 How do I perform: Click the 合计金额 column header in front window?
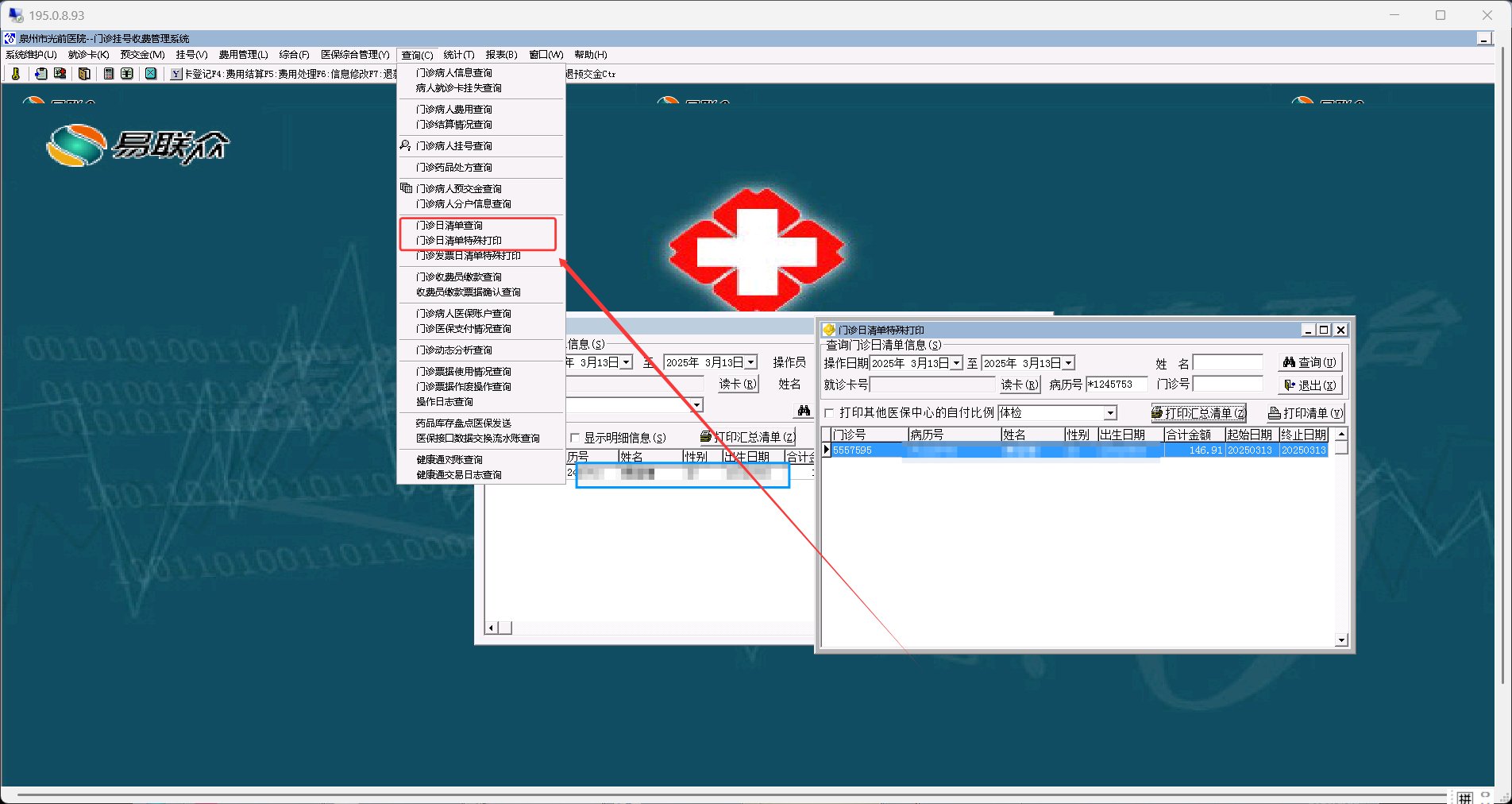click(x=1194, y=435)
